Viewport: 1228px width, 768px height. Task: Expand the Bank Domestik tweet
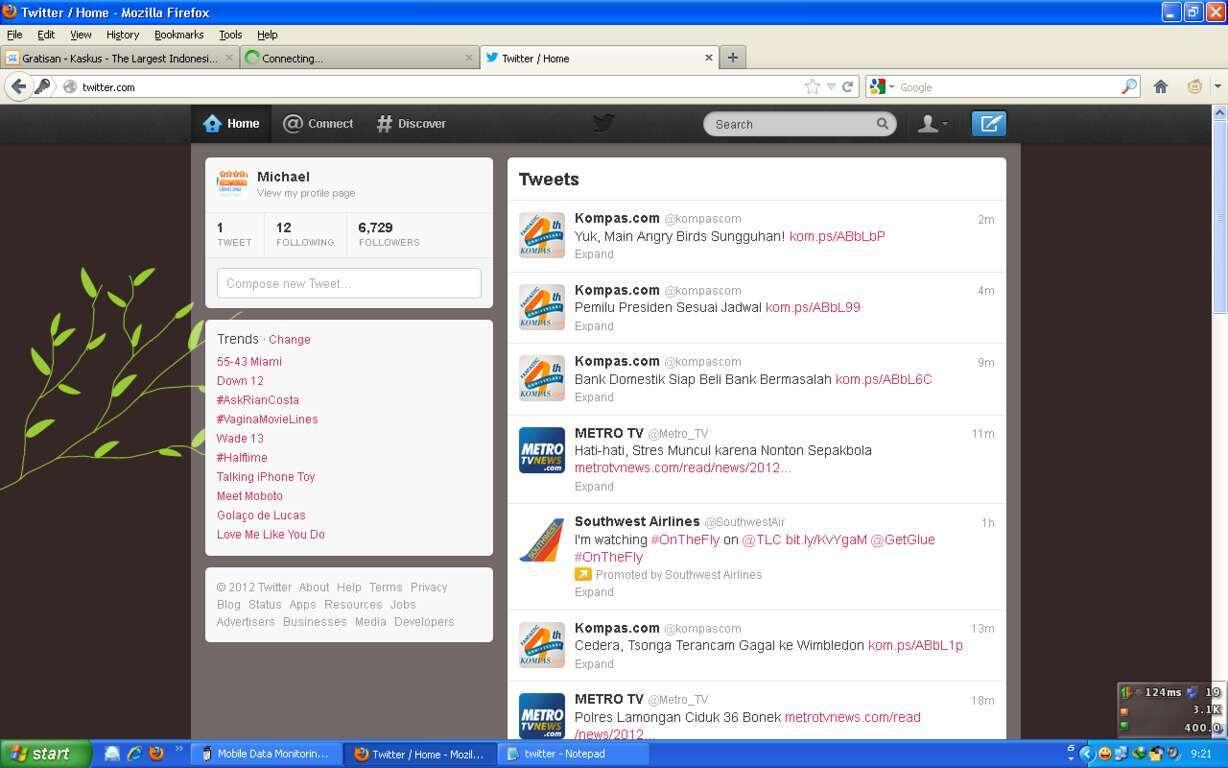(x=594, y=397)
